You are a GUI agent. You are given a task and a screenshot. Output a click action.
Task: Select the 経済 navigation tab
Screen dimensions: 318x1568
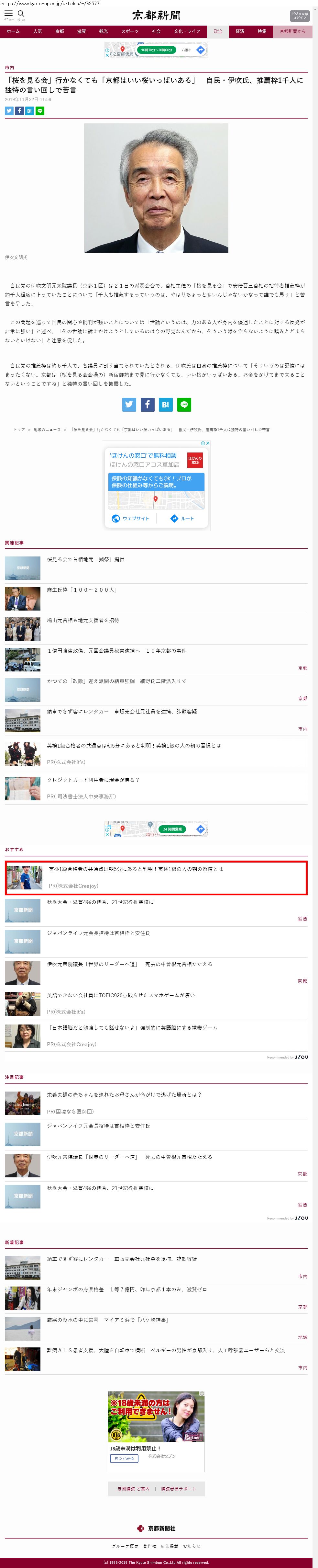(x=240, y=31)
